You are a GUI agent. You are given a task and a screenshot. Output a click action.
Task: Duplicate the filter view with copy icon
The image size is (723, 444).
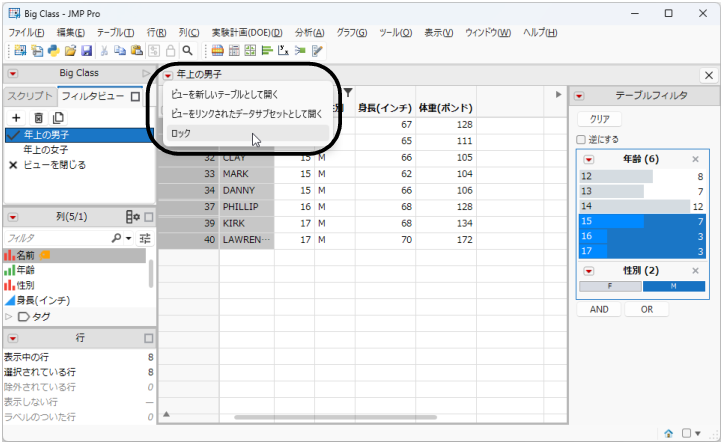(59, 118)
